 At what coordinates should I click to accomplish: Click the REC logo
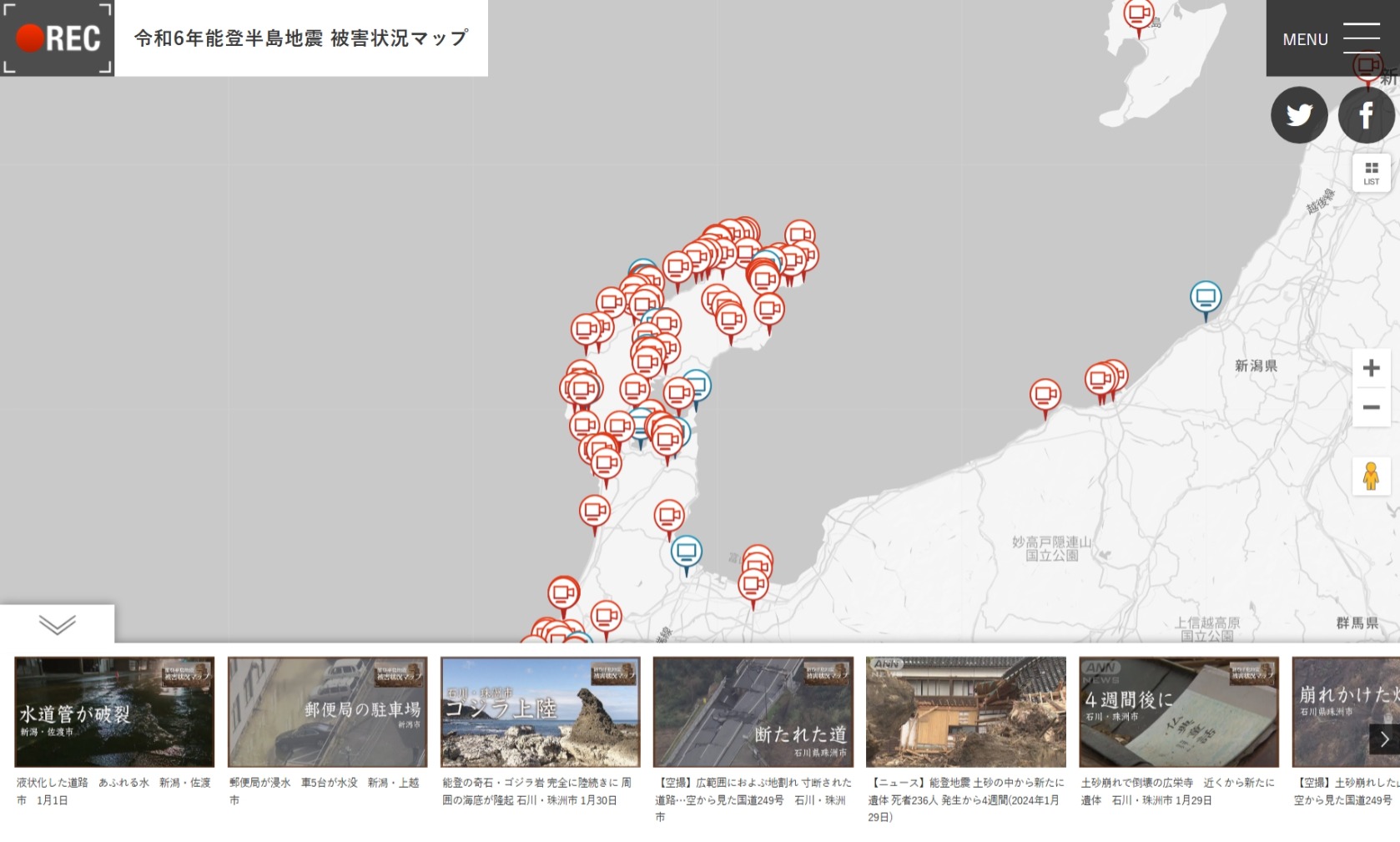pos(58,38)
